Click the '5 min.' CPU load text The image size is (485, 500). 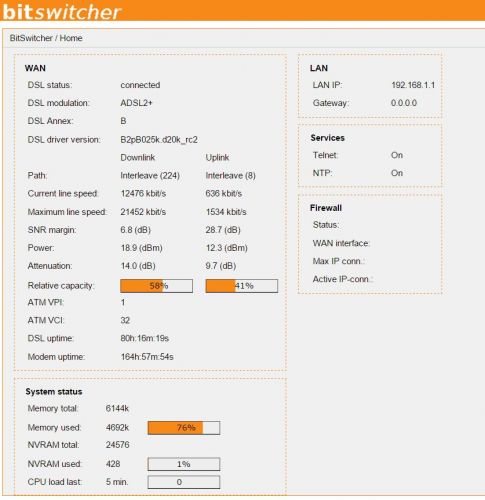click(x=117, y=482)
